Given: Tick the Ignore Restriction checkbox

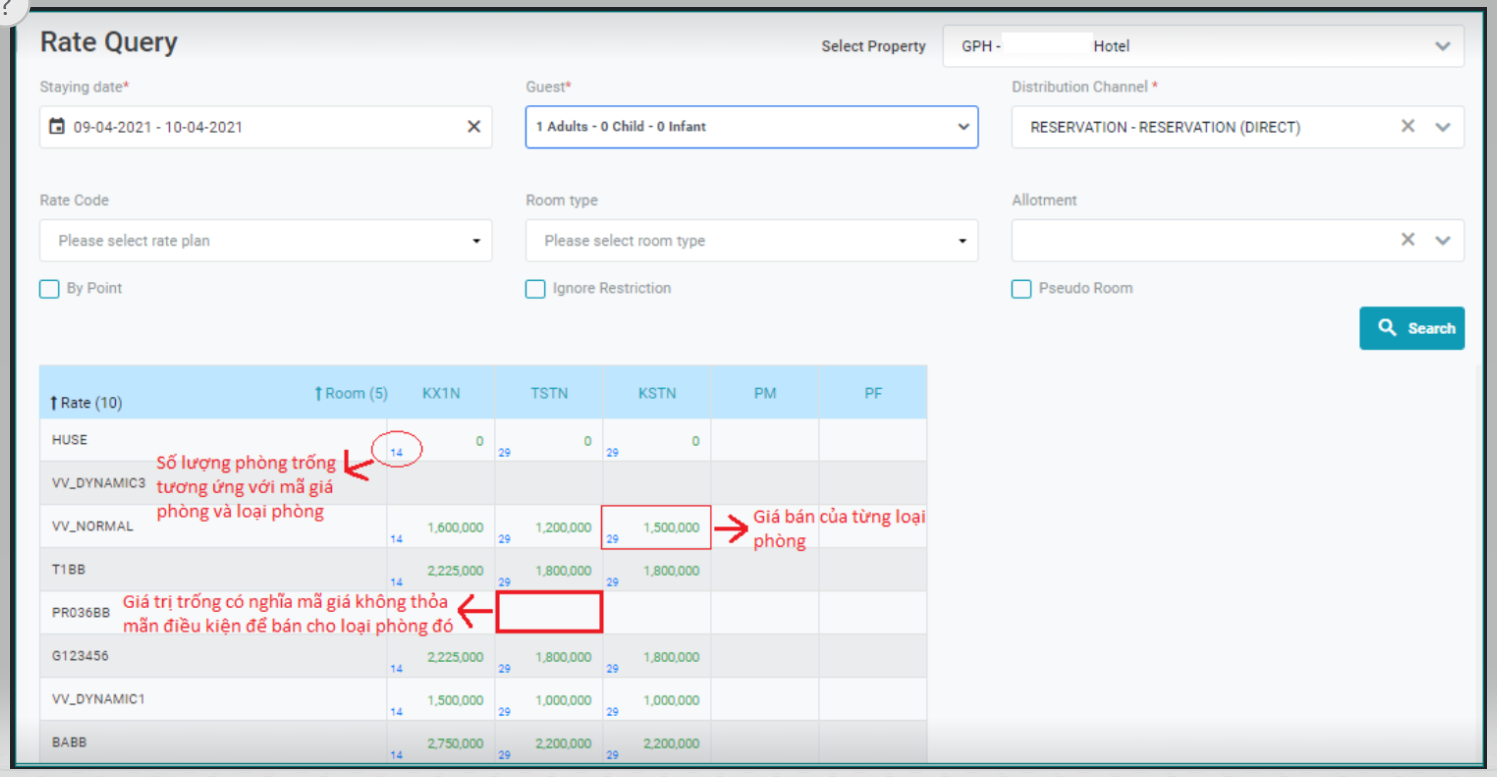Looking at the screenshot, I should (x=536, y=289).
